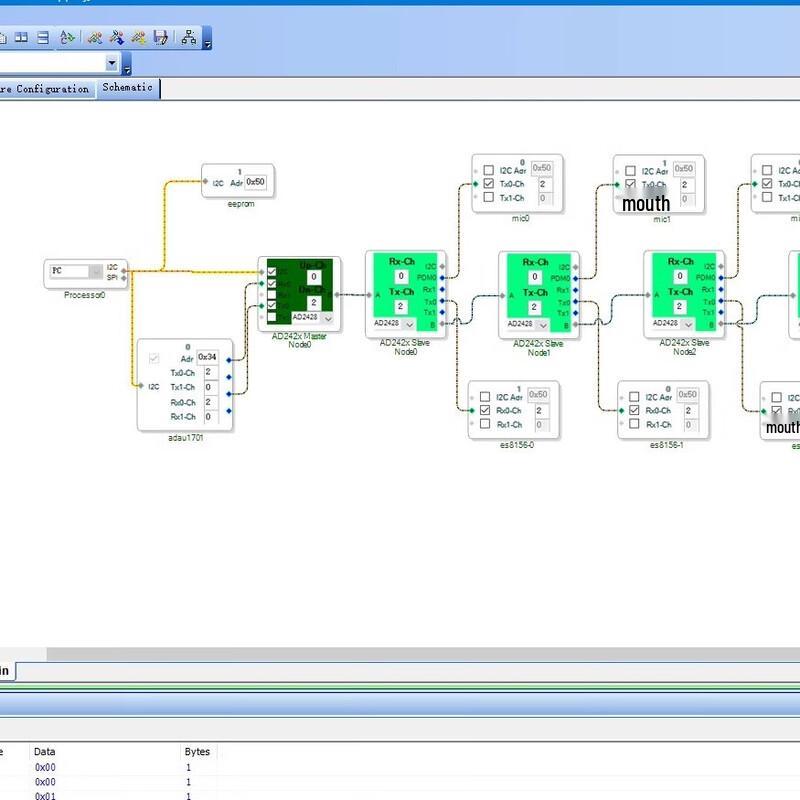Toggle the greyed checkbox in adau1701 block

click(154, 358)
